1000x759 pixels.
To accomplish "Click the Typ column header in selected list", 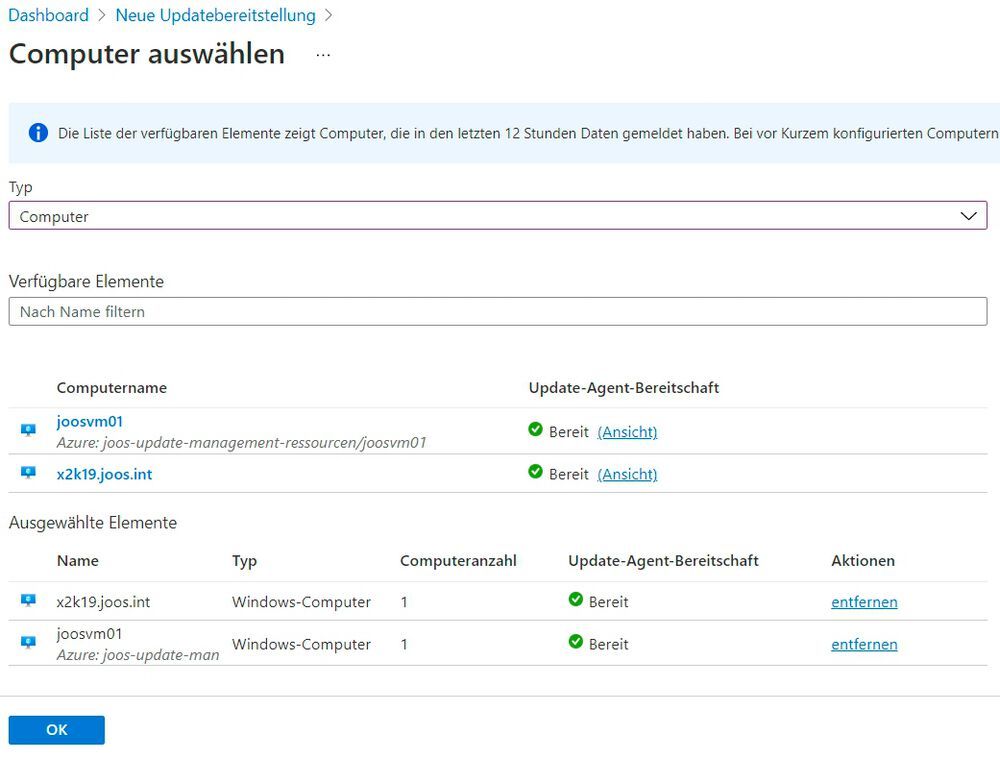I will point(244,561).
